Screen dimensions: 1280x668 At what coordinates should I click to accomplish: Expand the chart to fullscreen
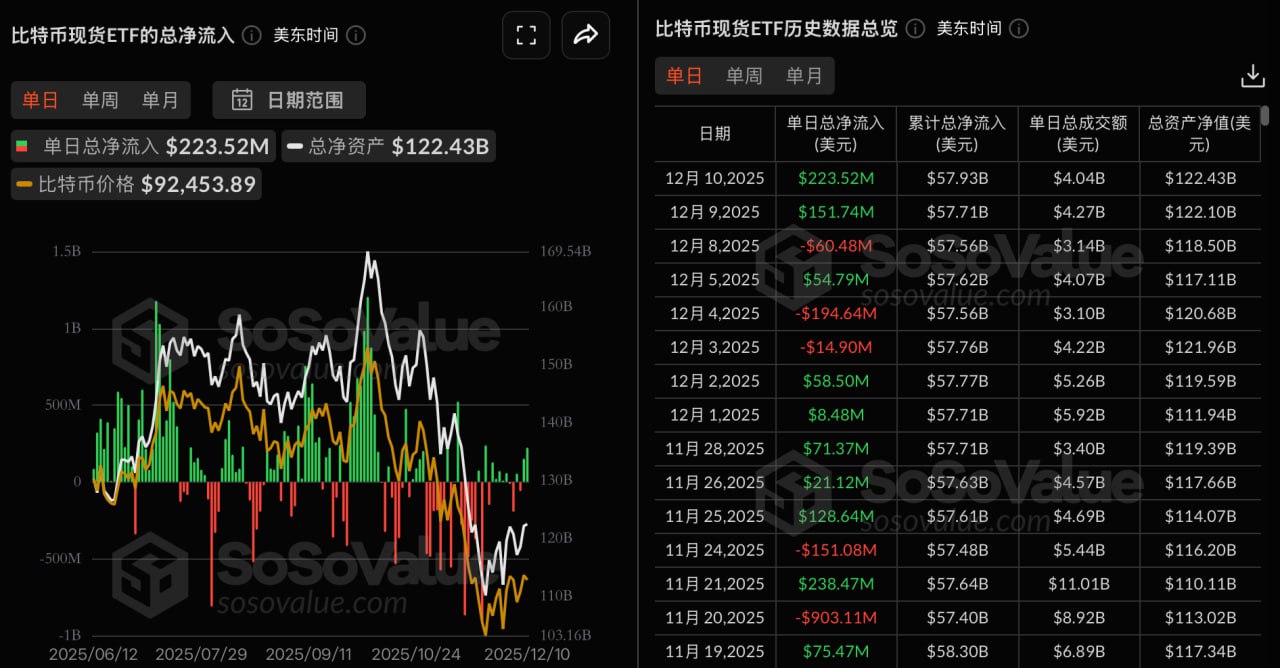[x=526, y=36]
